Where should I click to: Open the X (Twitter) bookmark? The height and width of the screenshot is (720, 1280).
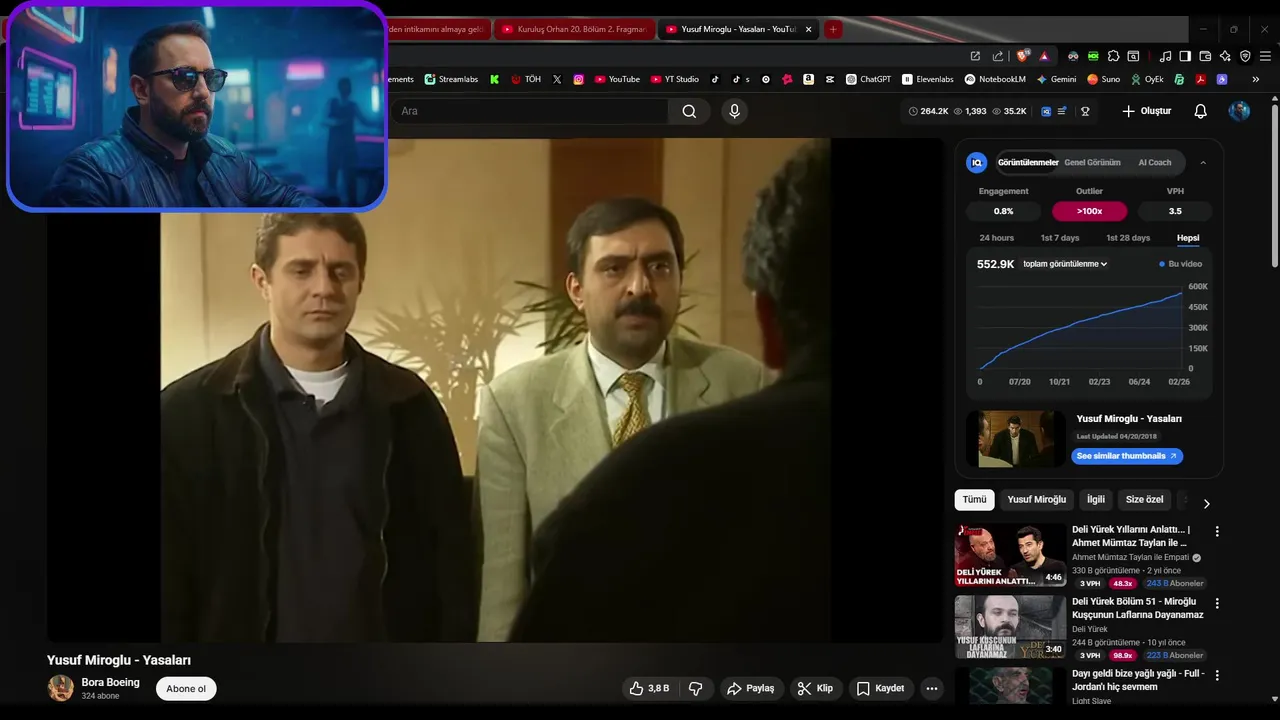coord(557,79)
